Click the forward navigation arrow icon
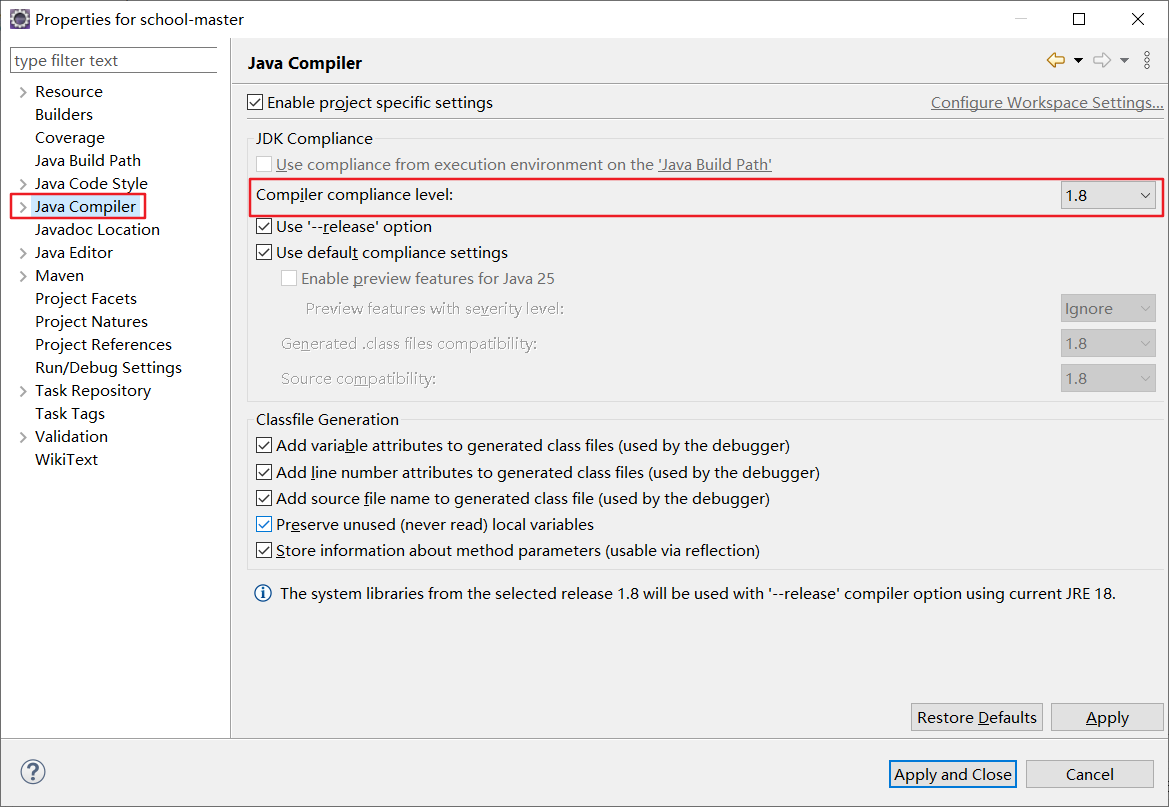Image resolution: width=1169 pixels, height=807 pixels. (1101, 61)
